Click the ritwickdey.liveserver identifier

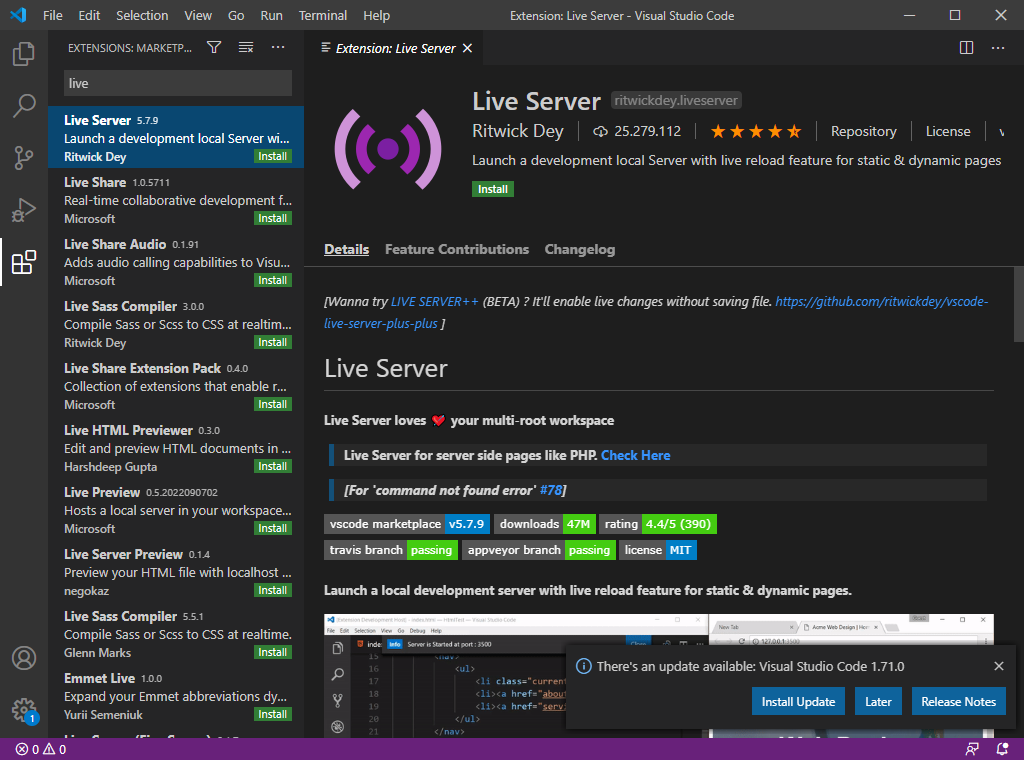[x=676, y=101]
